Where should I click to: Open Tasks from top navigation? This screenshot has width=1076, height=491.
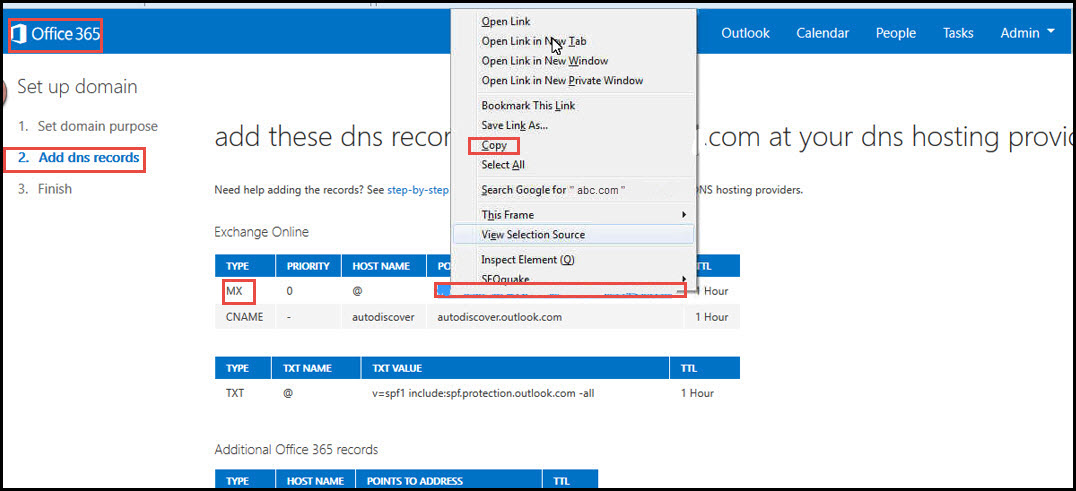click(x=958, y=33)
